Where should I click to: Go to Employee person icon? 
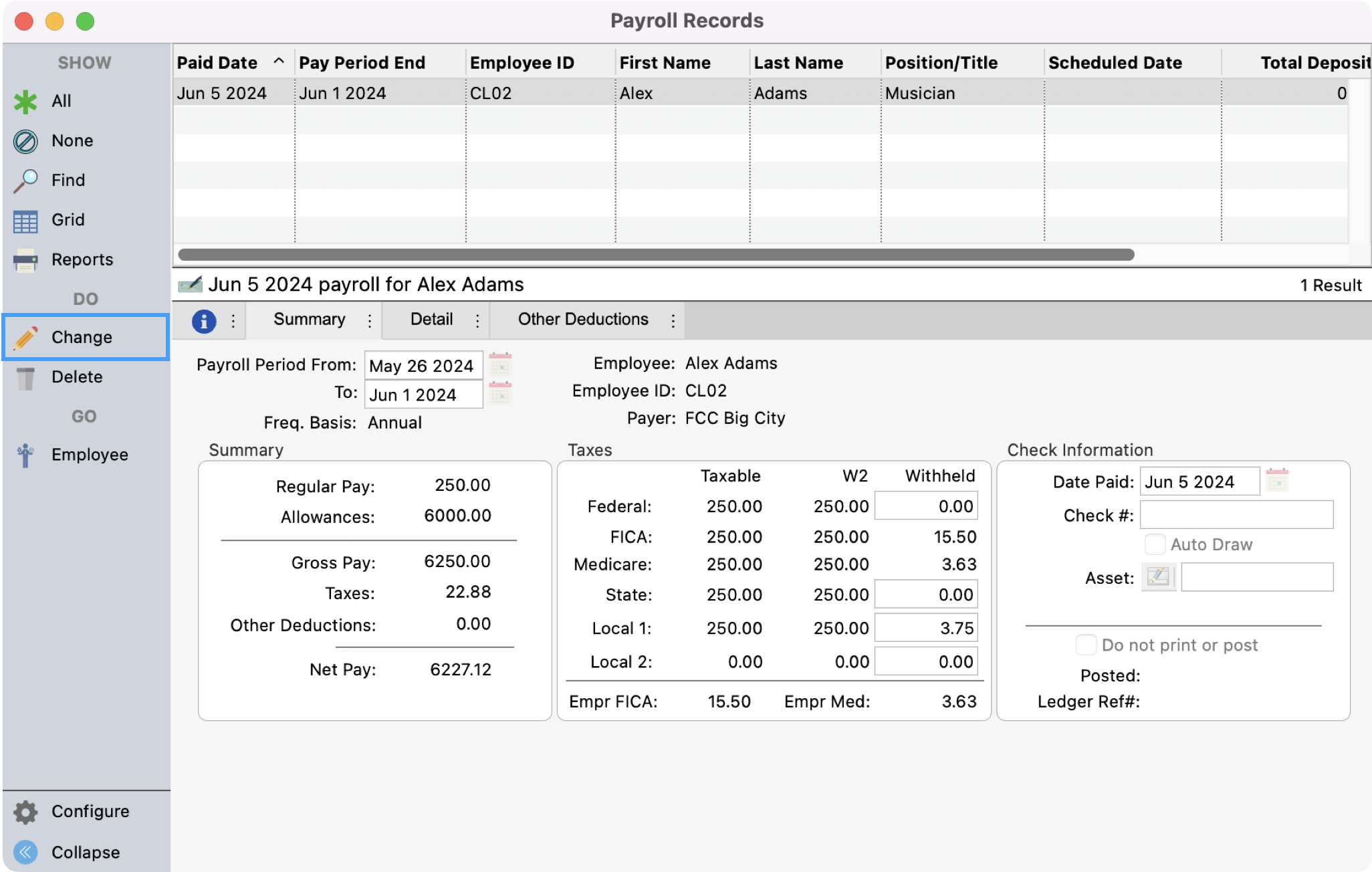coord(25,455)
